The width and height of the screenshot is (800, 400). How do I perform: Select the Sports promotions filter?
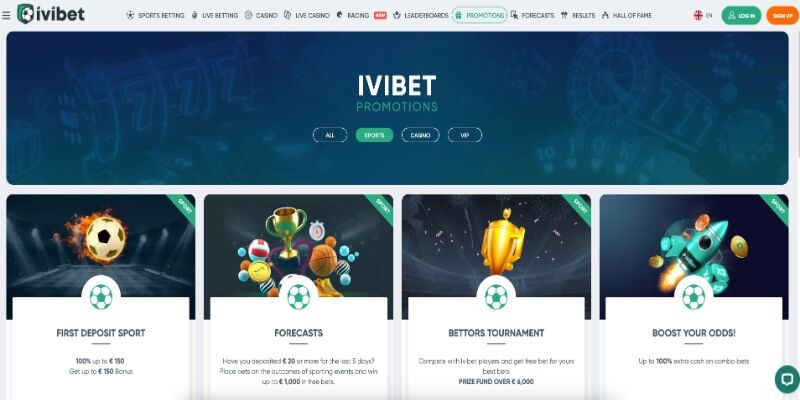coord(374,135)
